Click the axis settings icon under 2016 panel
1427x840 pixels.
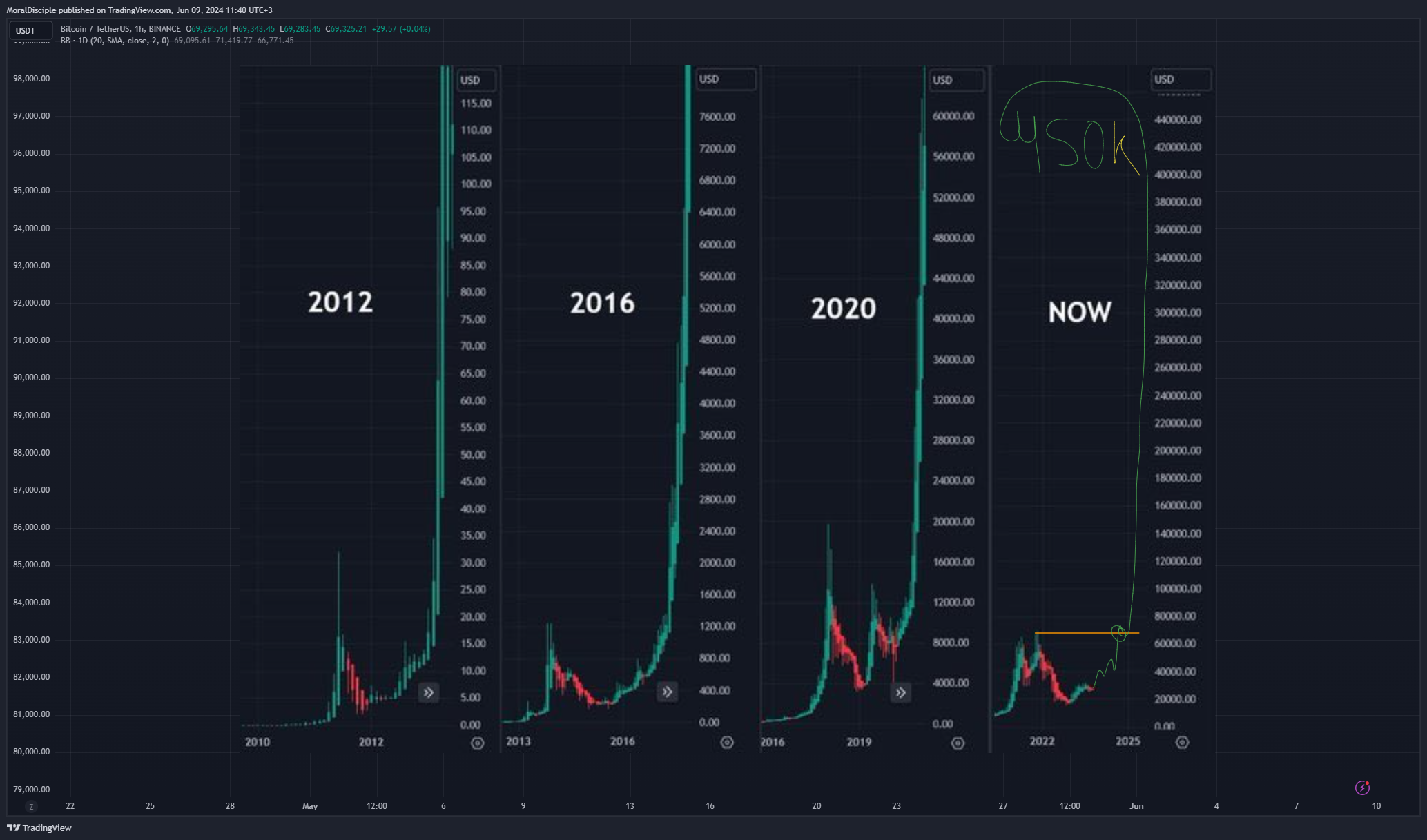coord(727,743)
